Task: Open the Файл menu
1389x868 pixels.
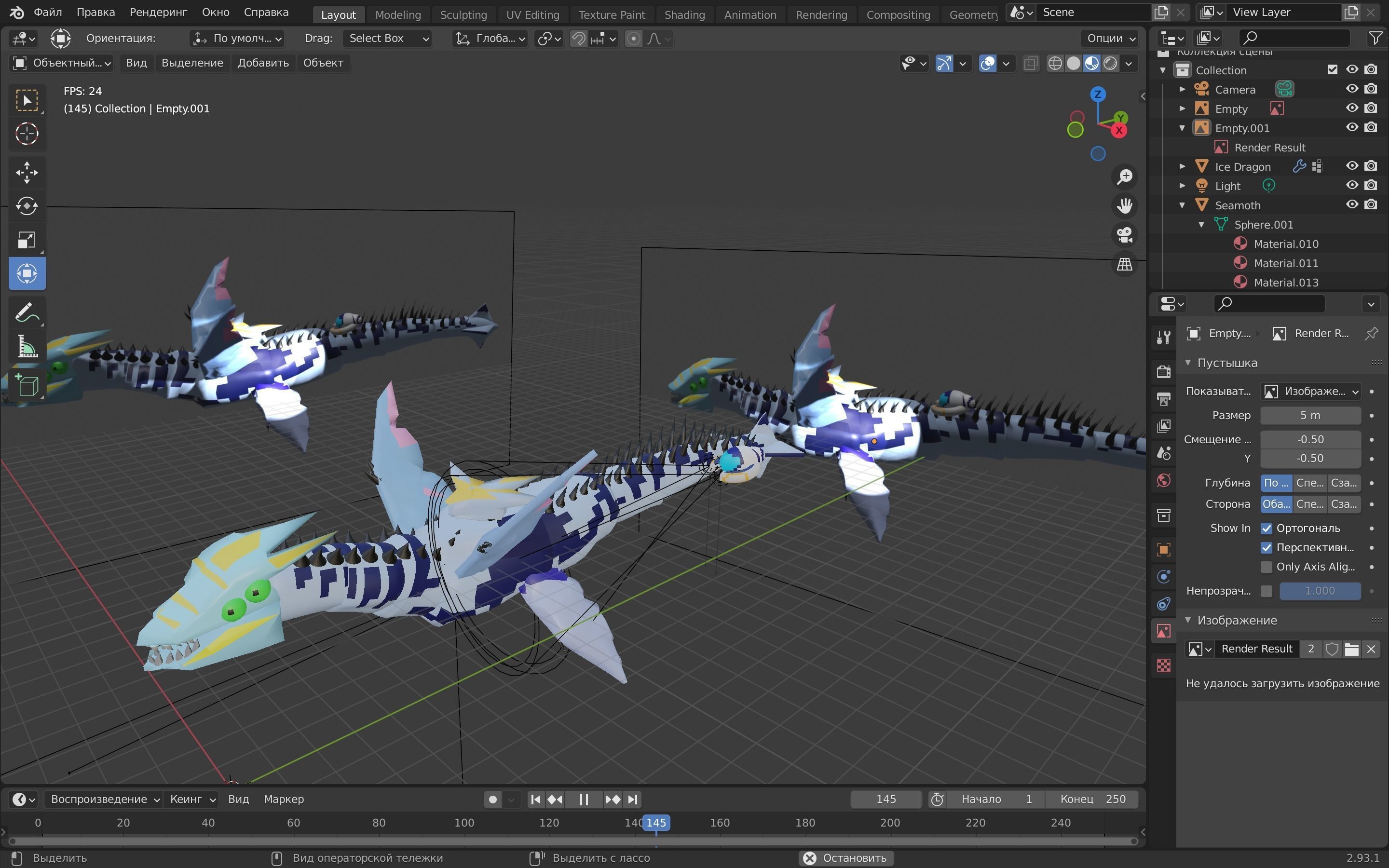Action: (x=48, y=12)
